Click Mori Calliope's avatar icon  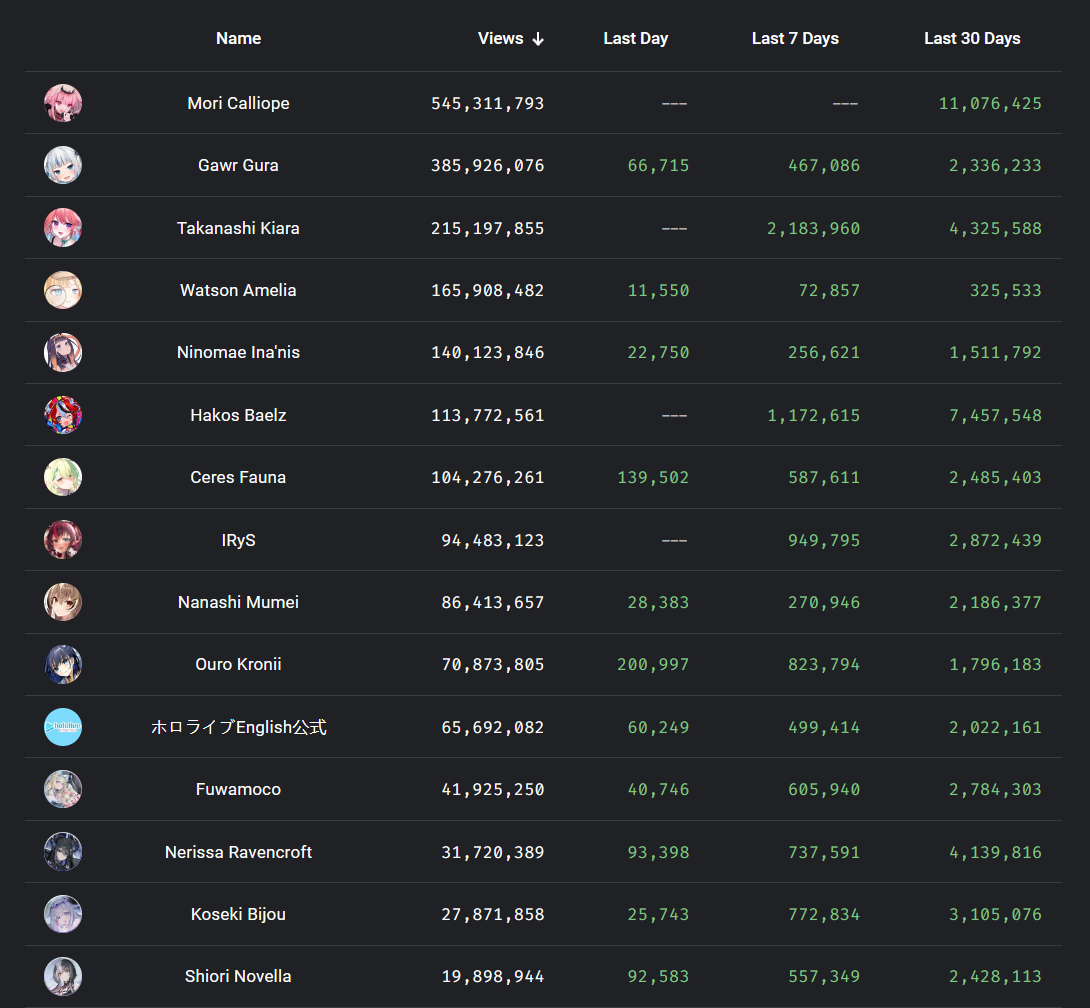(x=63, y=103)
